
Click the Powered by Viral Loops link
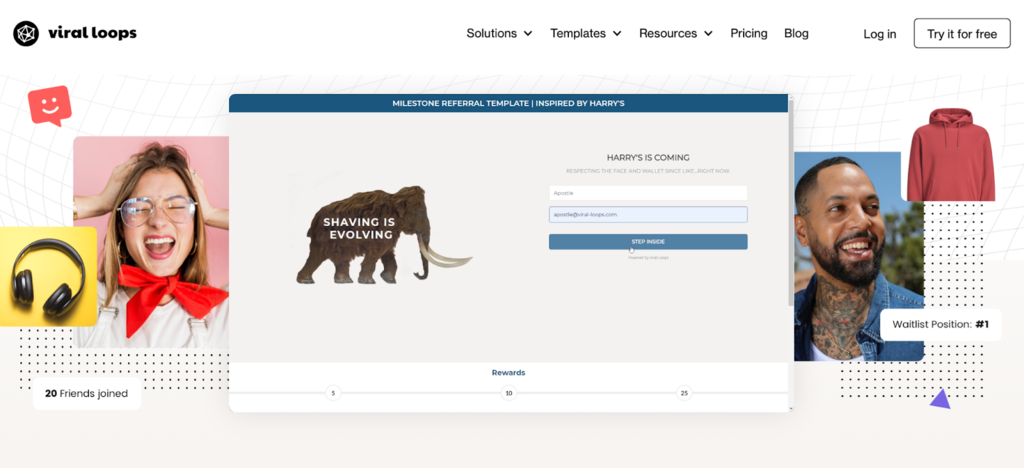click(648, 258)
